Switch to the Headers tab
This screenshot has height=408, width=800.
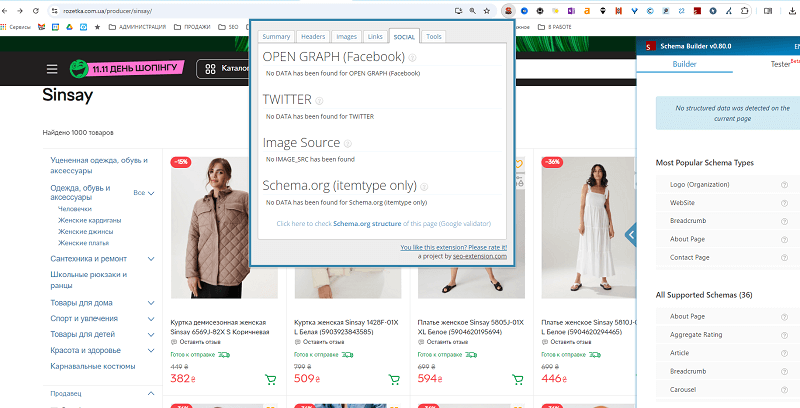pyautogui.click(x=313, y=36)
